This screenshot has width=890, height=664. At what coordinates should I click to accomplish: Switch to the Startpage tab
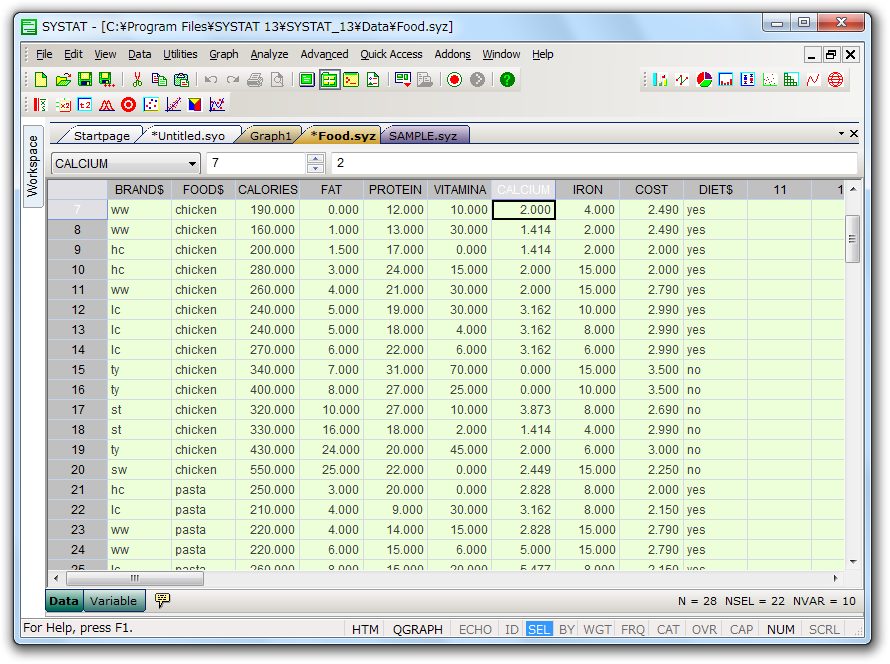pos(102,136)
